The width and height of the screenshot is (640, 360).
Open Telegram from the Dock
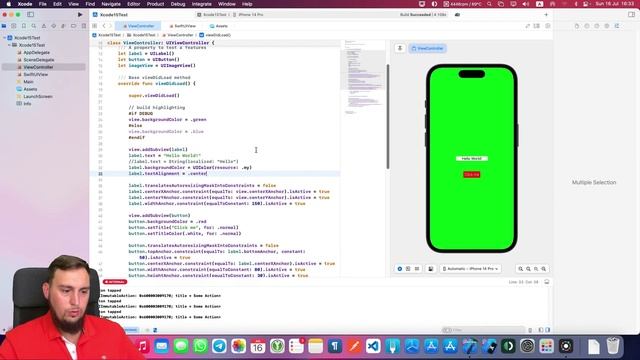(x=219, y=346)
